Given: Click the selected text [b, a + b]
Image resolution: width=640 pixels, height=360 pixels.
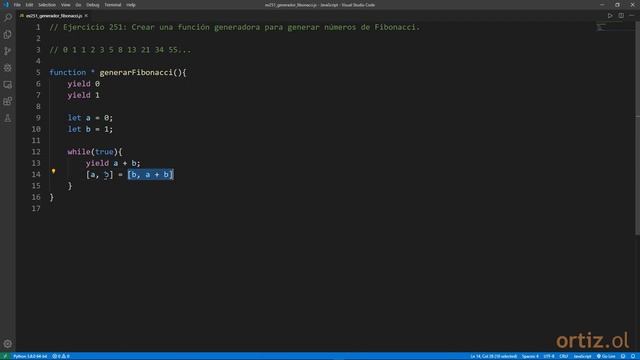Looking at the screenshot, I should point(150,175).
